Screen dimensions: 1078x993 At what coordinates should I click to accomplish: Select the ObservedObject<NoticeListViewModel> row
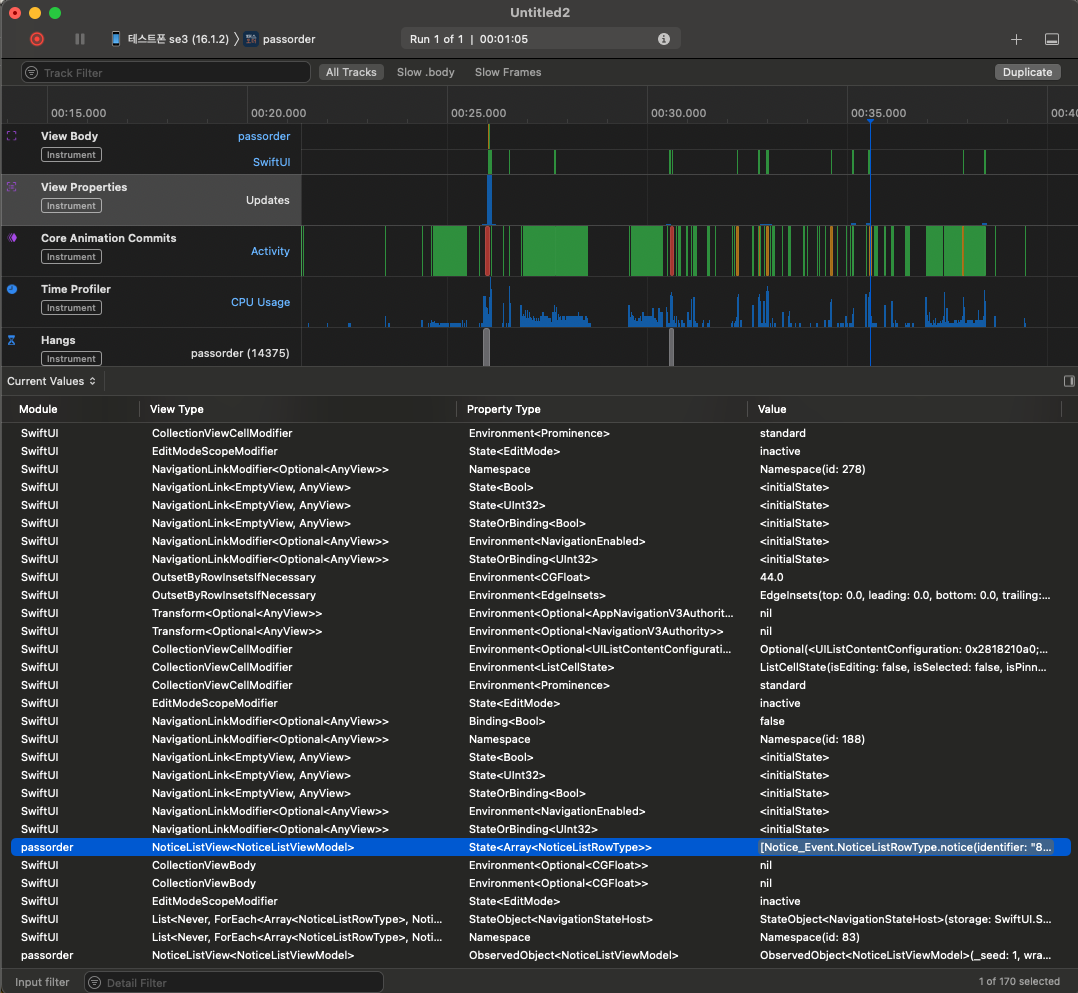coord(540,955)
